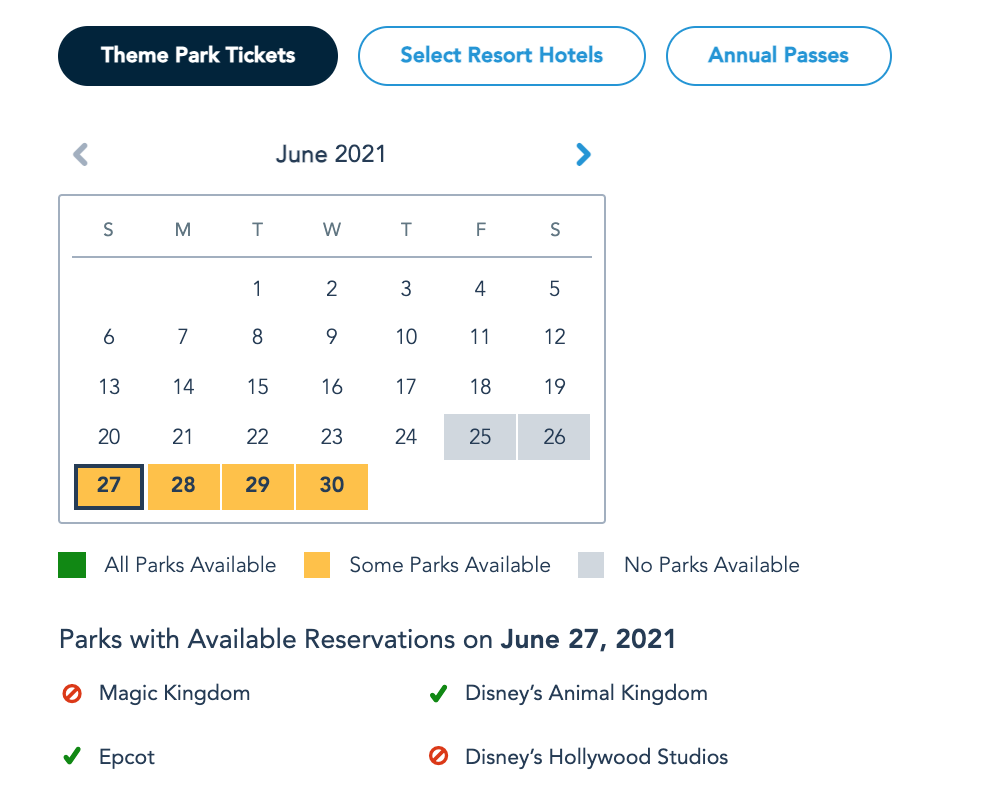Click gray No Parks Available swatch
Screen dimensions: 986x806
[591, 565]
